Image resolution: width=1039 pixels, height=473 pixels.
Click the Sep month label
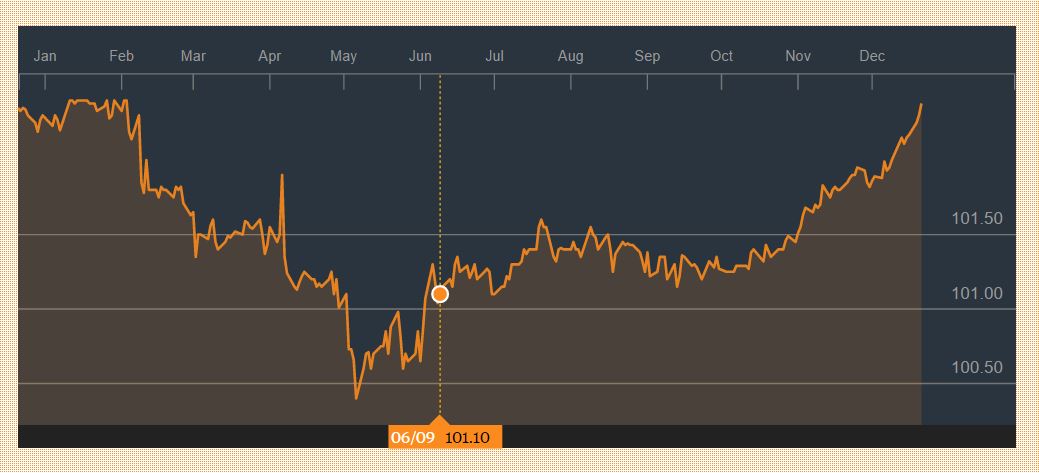[x=647, y=56]
